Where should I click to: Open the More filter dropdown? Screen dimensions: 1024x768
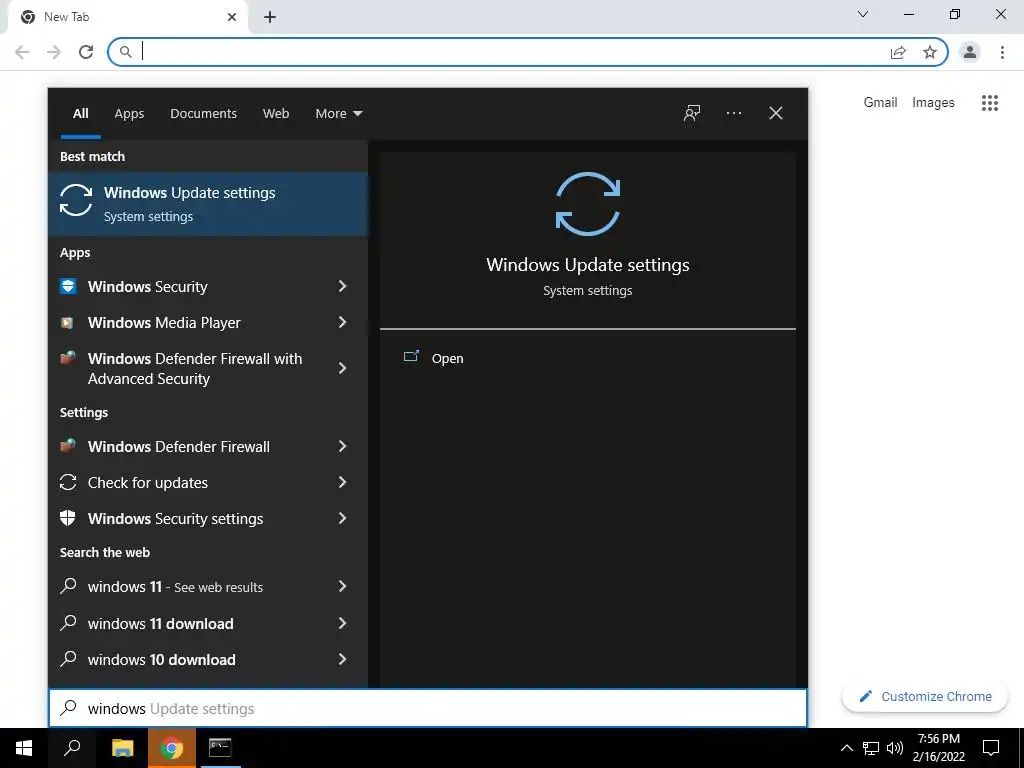338,114
